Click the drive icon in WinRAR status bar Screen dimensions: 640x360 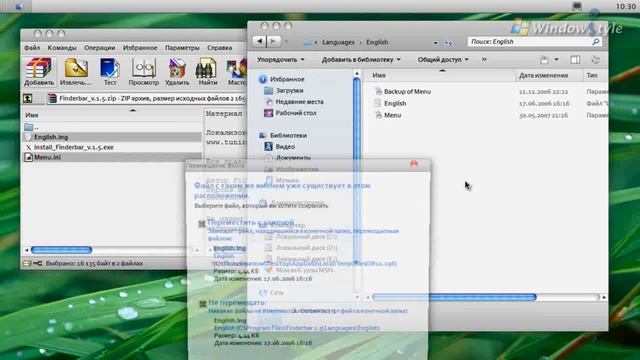pyautogui.click(x=27, y=264)
